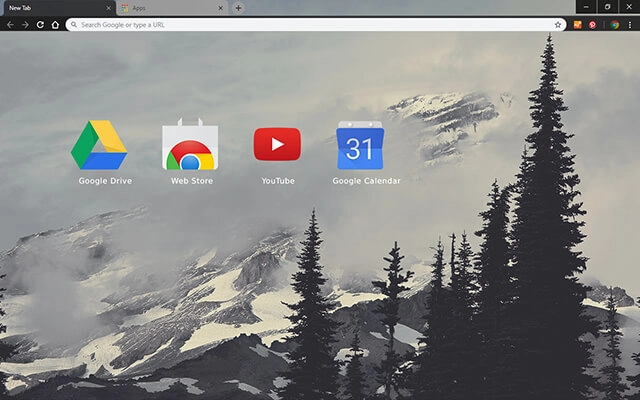
Task: Switch to the New Tab tab
Action: [x=59, y=8]
